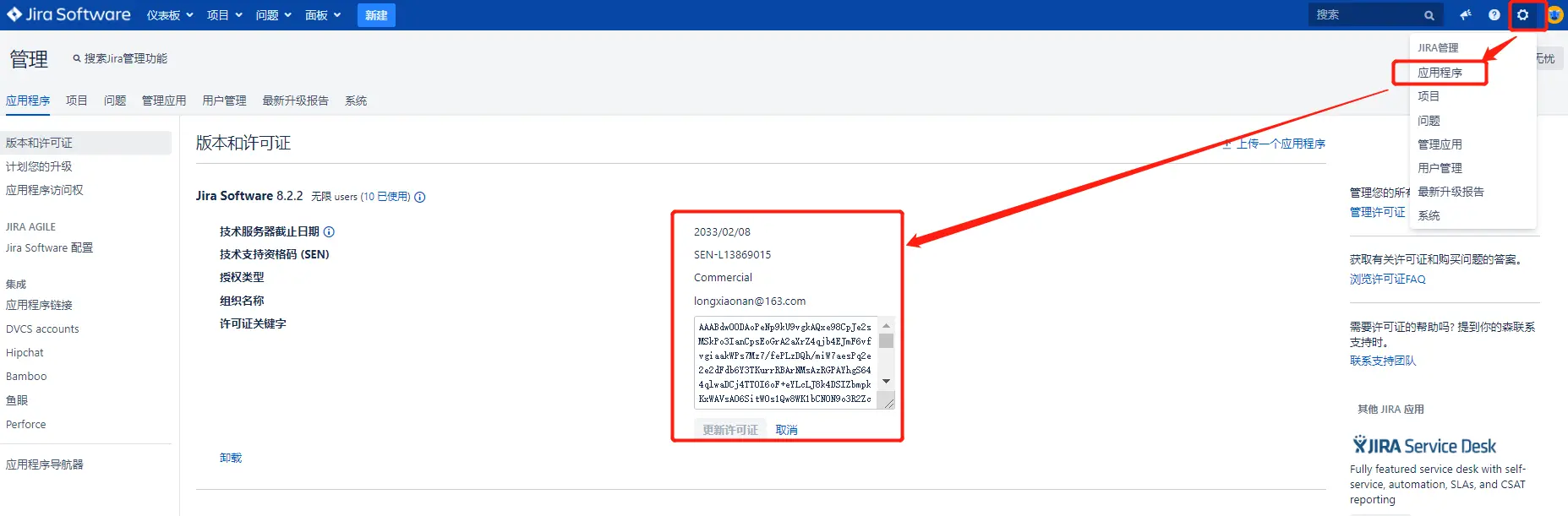
Task: Click the 联系支持团队 link
Action: click(1383, 361)
